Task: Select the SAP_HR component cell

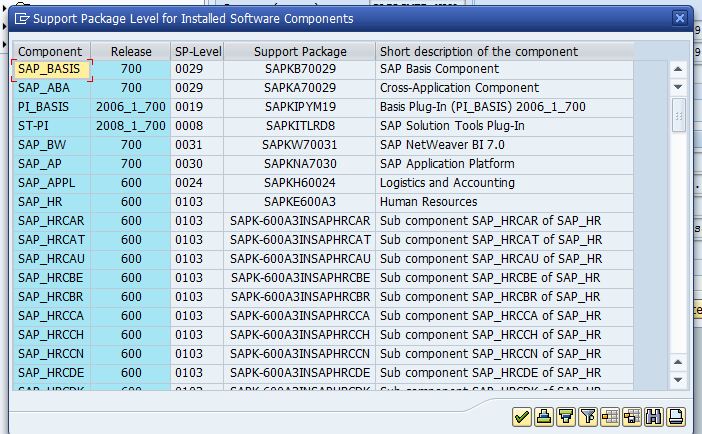Action: click(51, 202)
